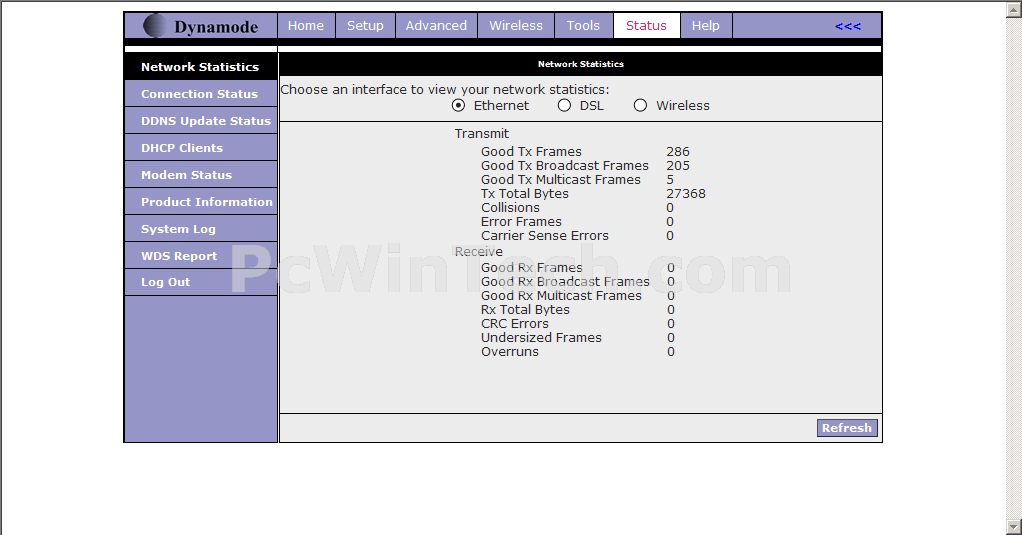Go to the Wireless tab
The width and height of the screenshot is (1022, 535).
tap(516, 25)
